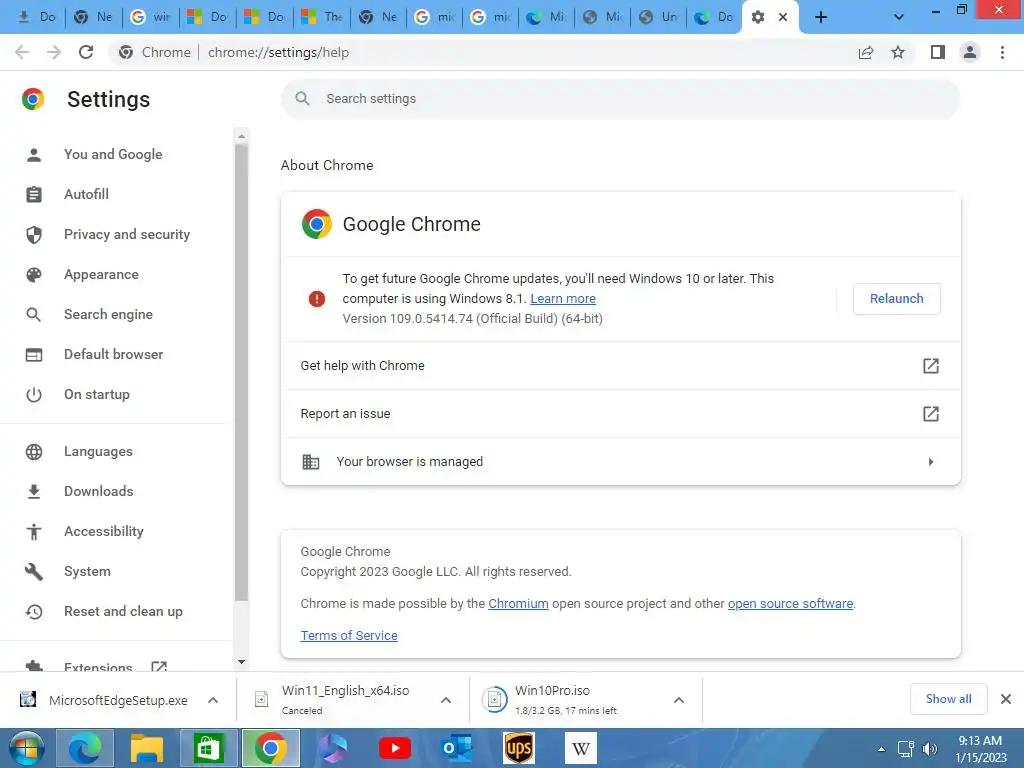The image size is (1024, 768).
Task: Open MicrosoftEdgeSetup.exe download options chevron
Action: tap(213, 700)
